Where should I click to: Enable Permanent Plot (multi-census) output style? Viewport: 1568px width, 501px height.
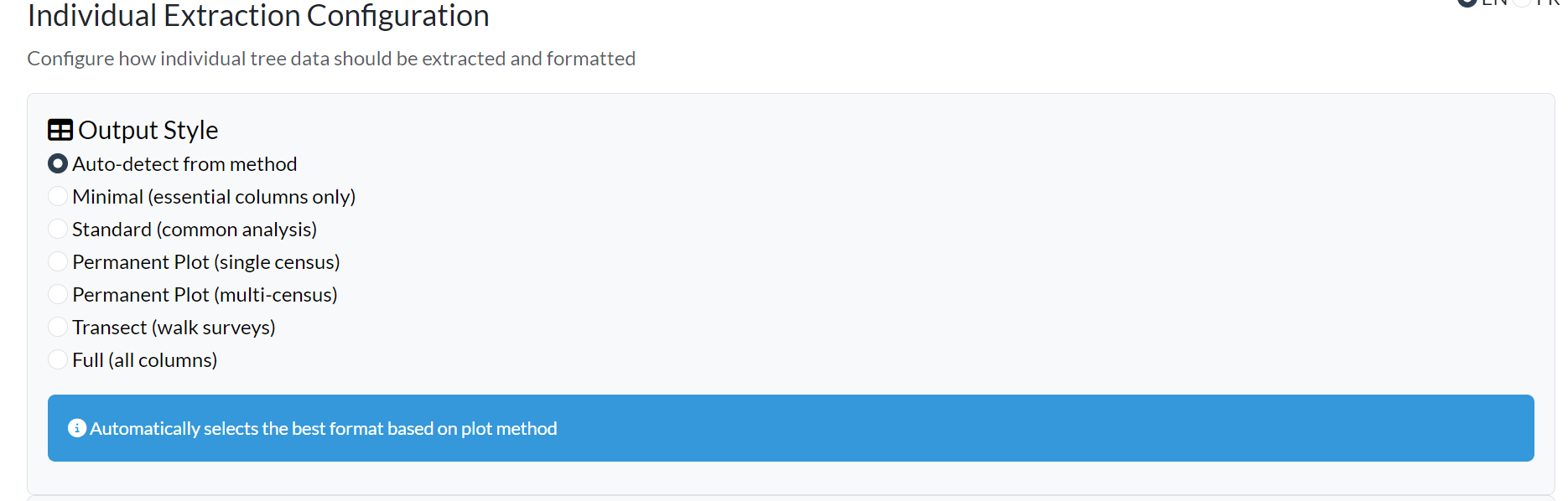click(x=57, y=293)
